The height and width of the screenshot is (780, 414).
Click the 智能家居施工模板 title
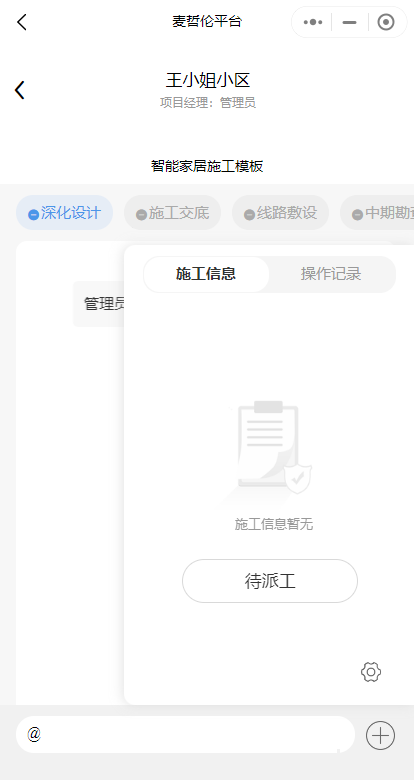click(x=207, y=166)
